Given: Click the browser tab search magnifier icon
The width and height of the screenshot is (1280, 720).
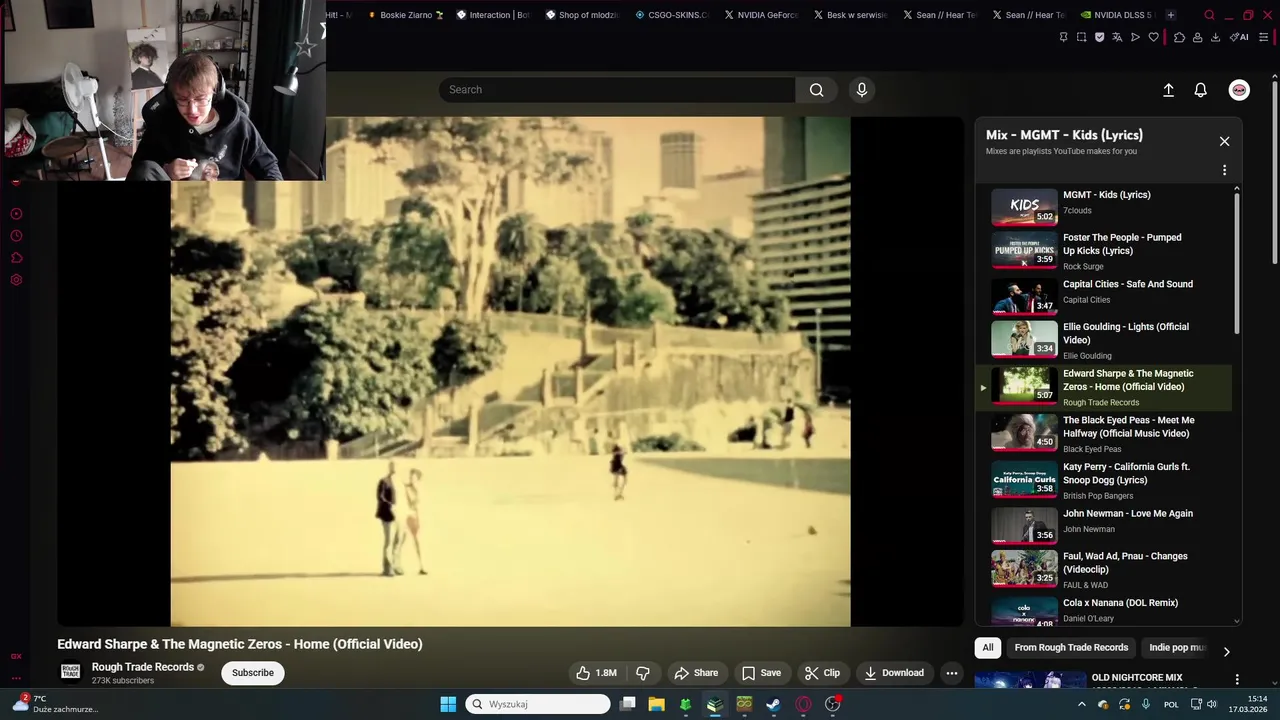Looking at the screenshot, I should tap(1209, 15).
